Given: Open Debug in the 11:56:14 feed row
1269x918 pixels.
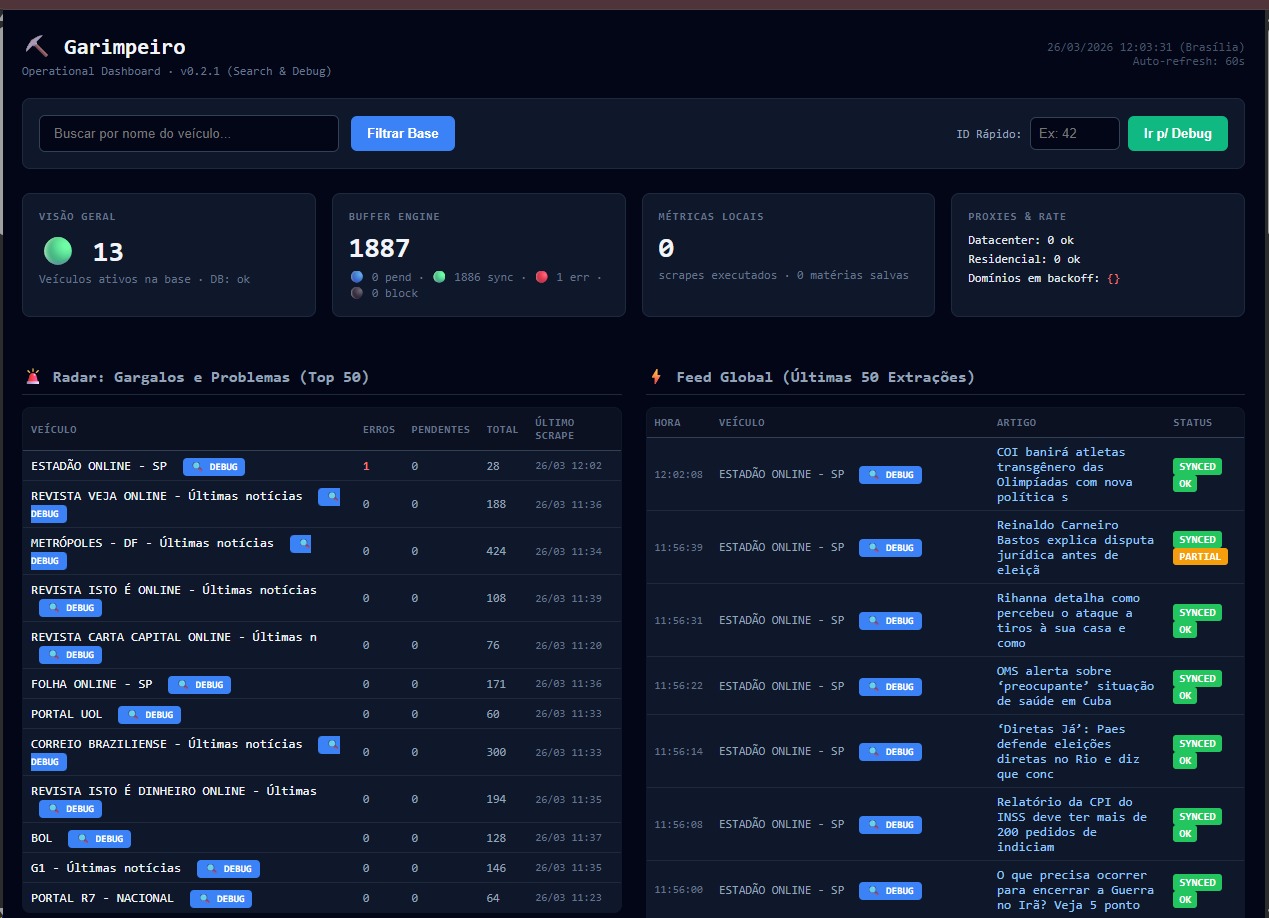Looking at the screenshot, I should pos(890,752).
